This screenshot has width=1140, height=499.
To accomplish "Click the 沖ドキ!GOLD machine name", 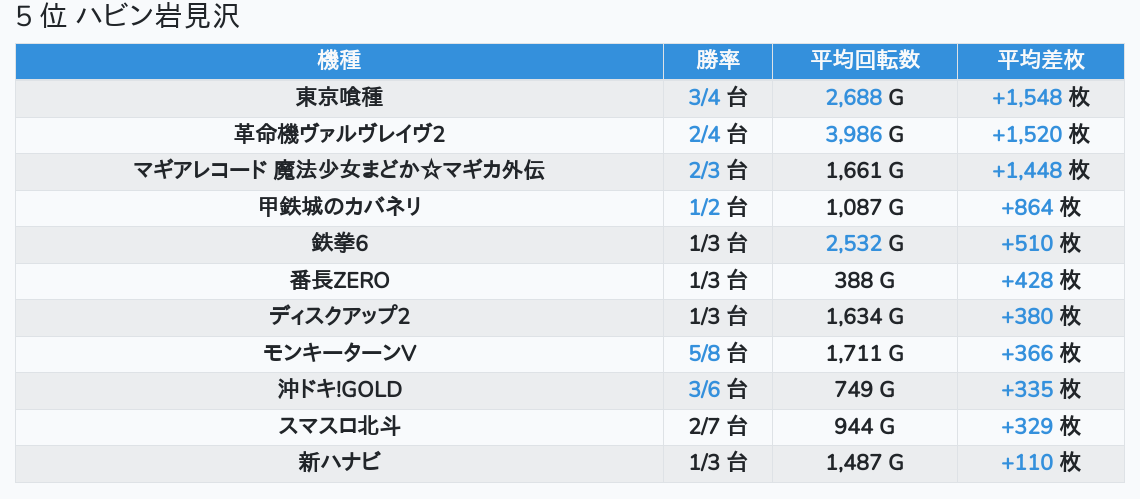I will pos(339,390).
